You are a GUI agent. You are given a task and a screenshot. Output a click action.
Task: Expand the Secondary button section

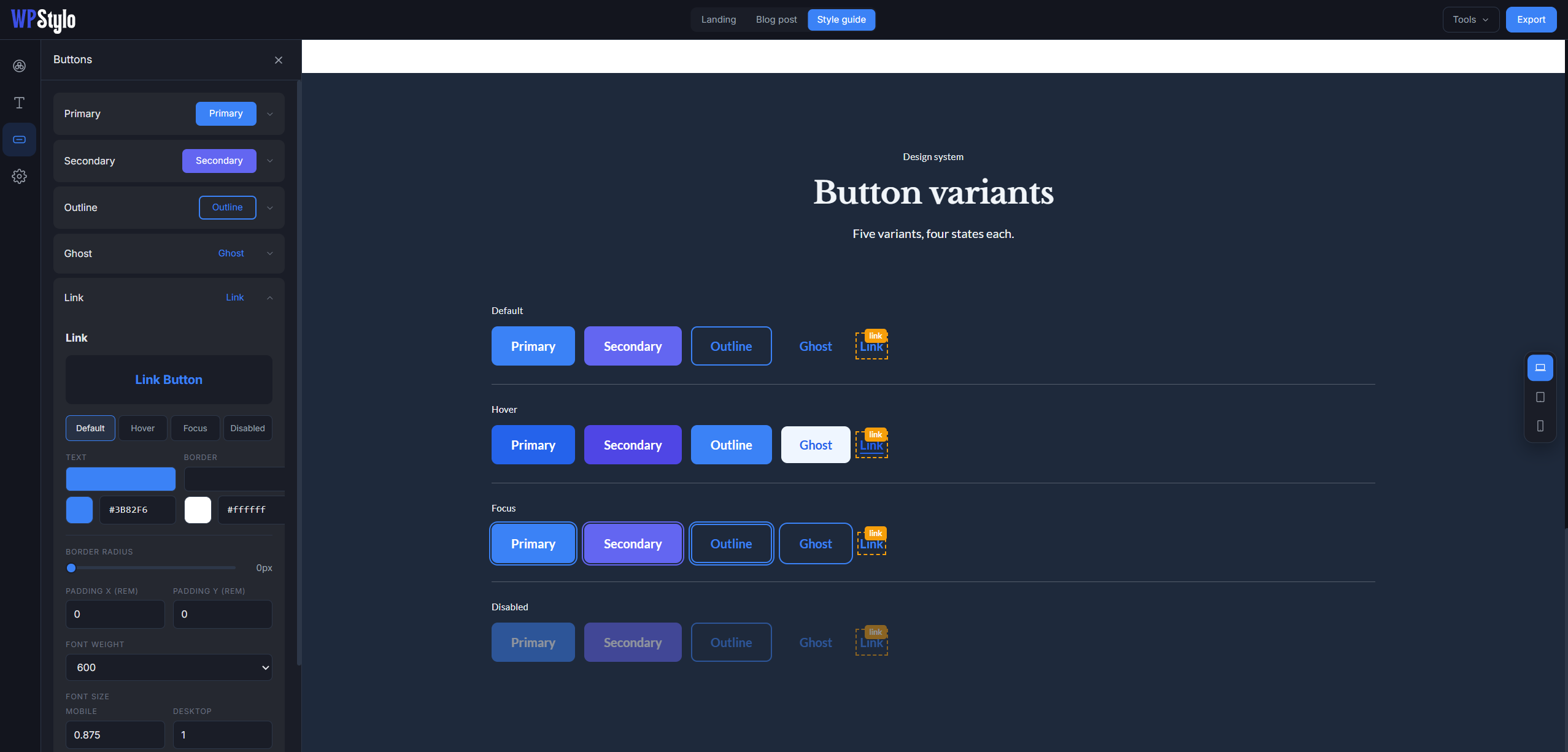tap(270, 161)
